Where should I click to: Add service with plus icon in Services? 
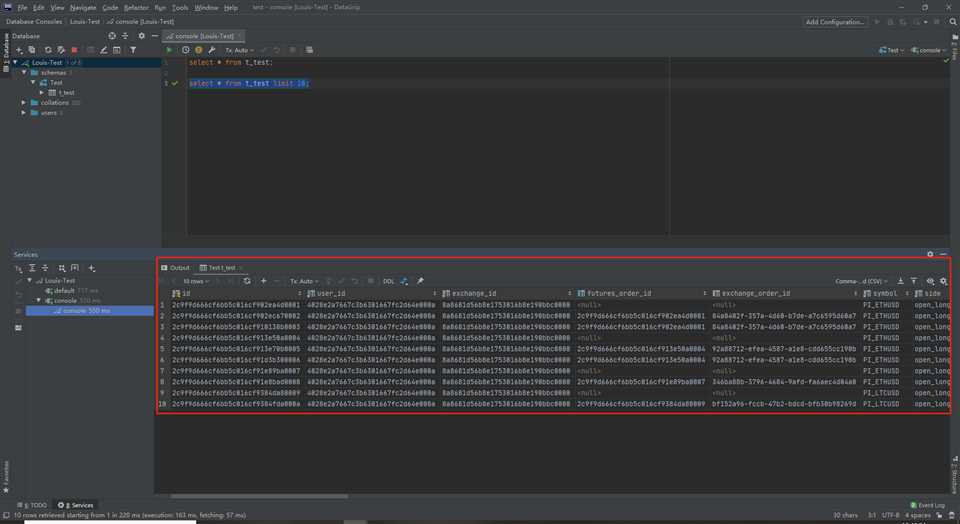tap(92, 268)
